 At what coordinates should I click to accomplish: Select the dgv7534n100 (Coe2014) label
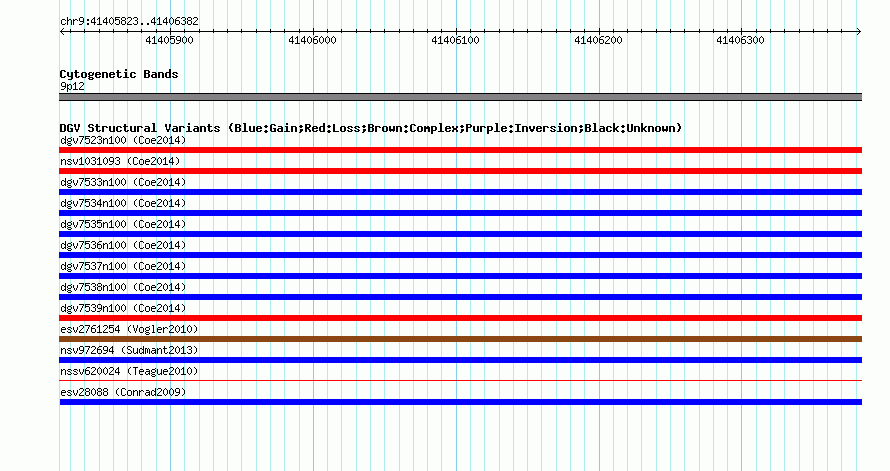[123, 203]
